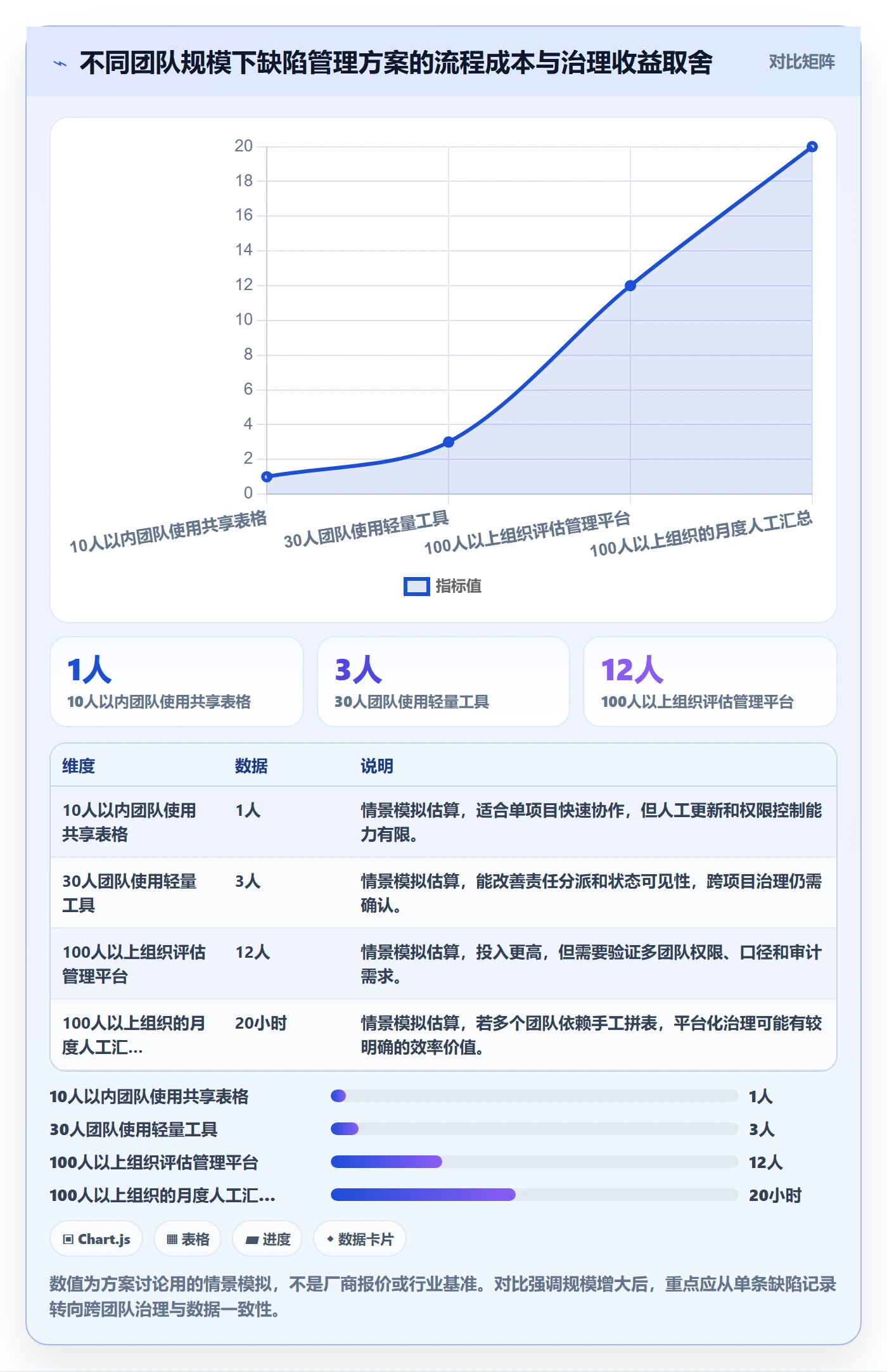
Task: Select chart data point at value 3
Action: [x=449, y=441]
